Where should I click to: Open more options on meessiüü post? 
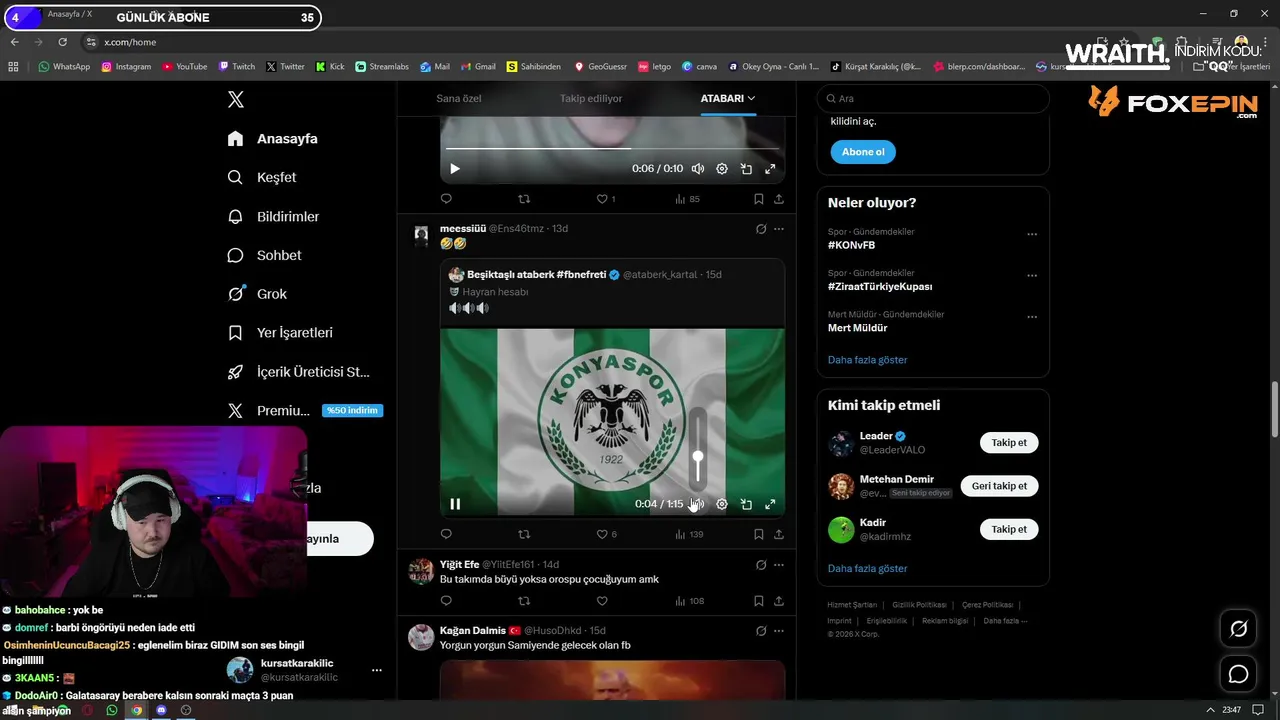point(779,229)
